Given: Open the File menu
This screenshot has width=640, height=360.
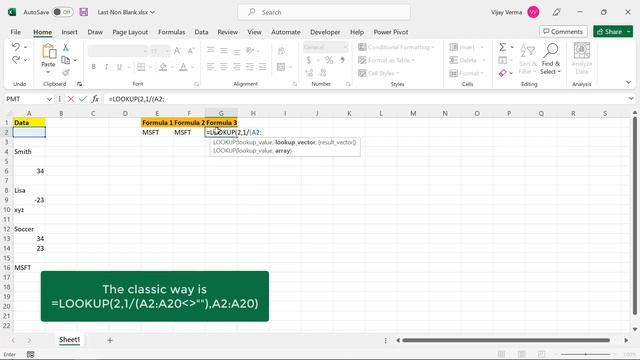Looking at the screenshot, I should point(16,32).
